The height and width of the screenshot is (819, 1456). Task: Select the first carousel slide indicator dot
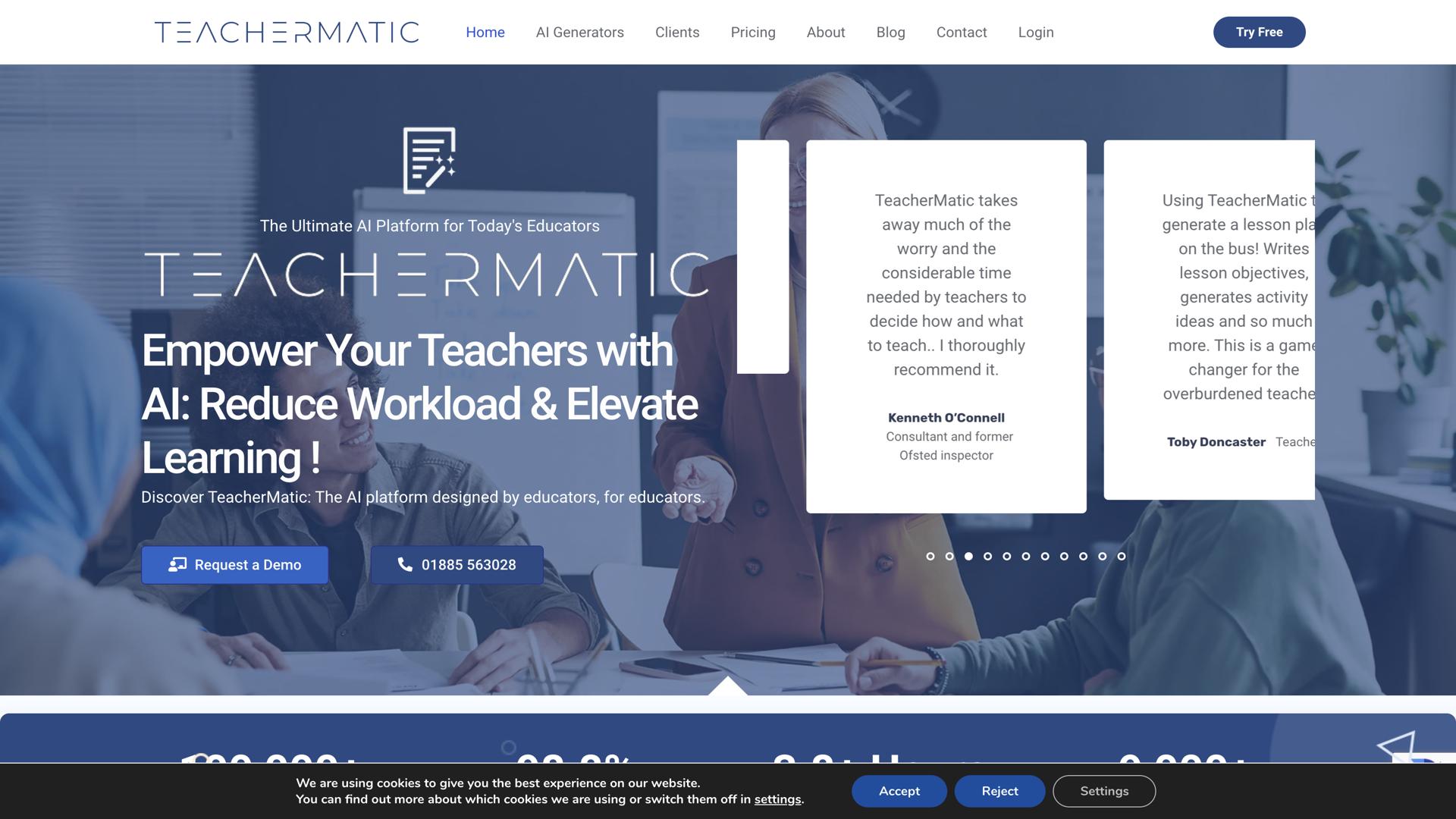click(x=930, y=556)
